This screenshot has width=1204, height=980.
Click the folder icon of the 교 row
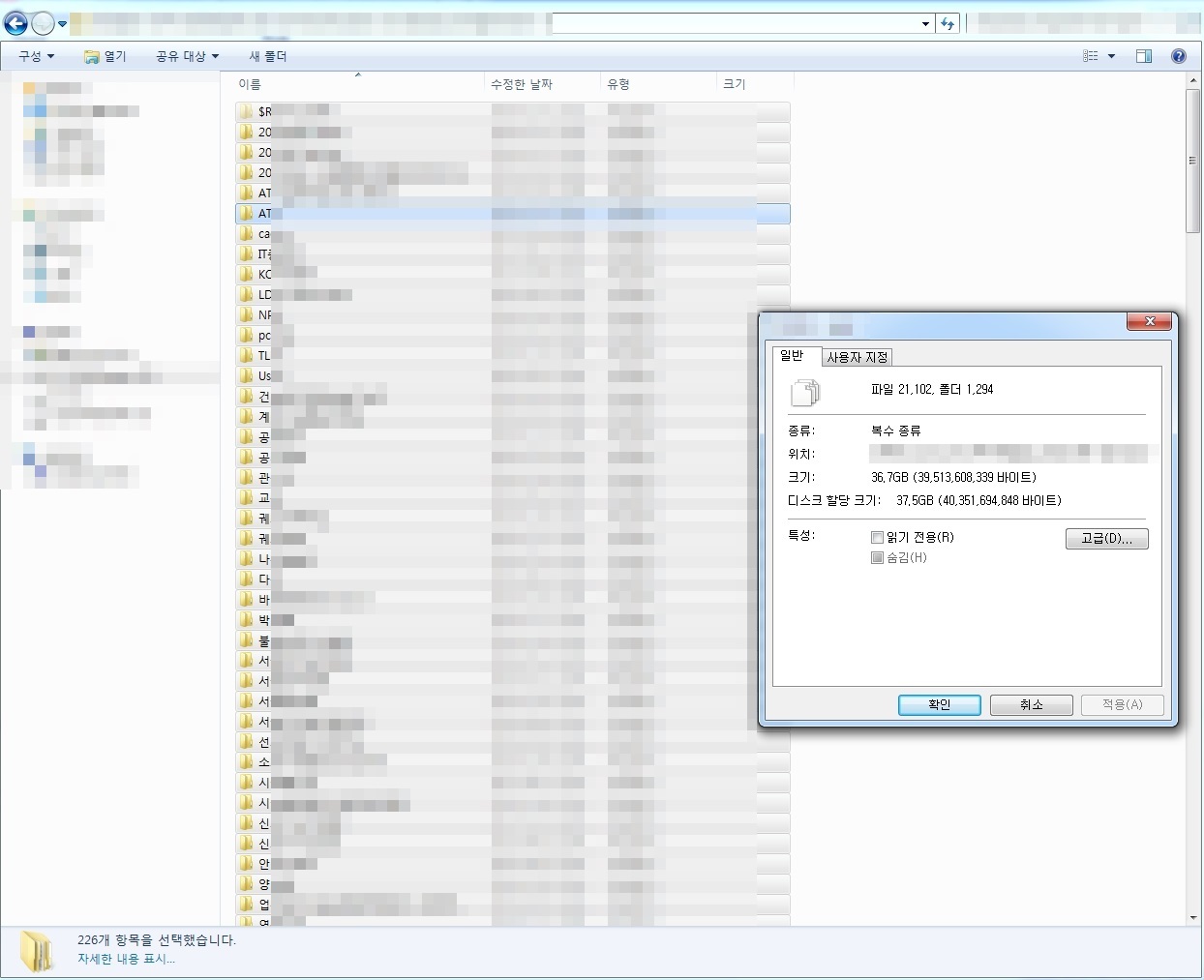[x=246, y=497]
